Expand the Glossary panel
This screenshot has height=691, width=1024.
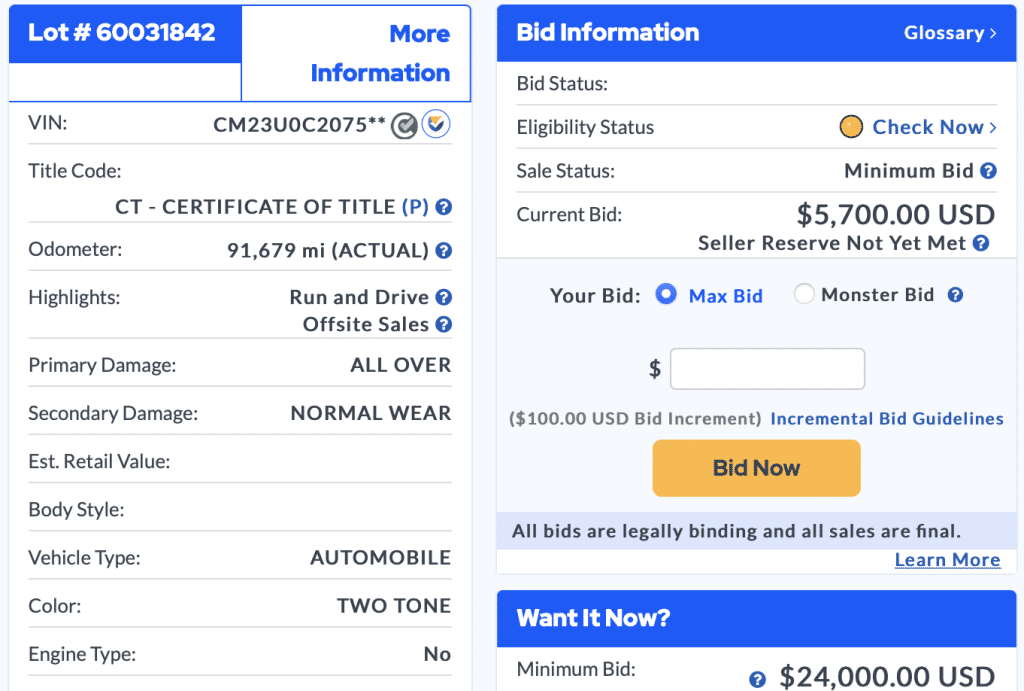(950, 32)
